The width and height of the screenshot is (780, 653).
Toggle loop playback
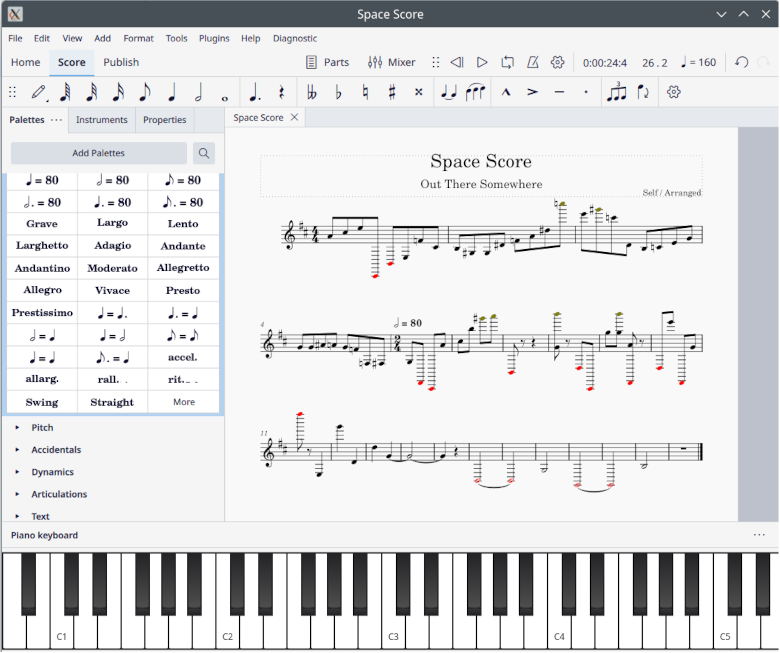pos(508,62)
